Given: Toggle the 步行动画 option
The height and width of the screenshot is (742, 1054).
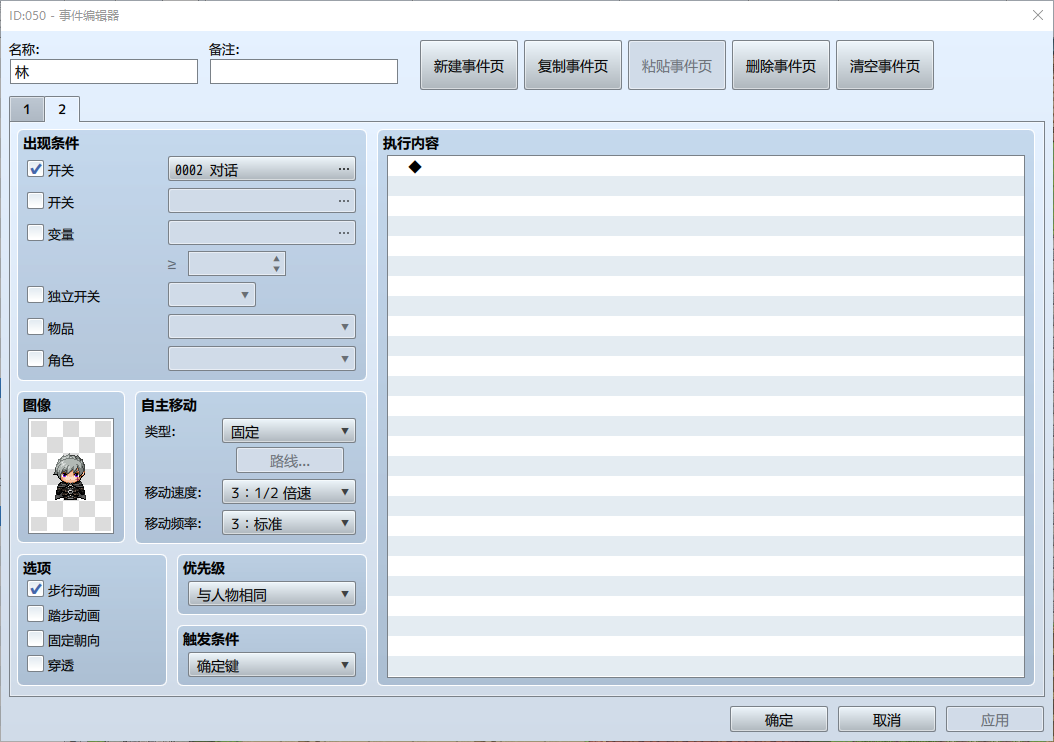Looking at the screenshot, I should point(36,589).
